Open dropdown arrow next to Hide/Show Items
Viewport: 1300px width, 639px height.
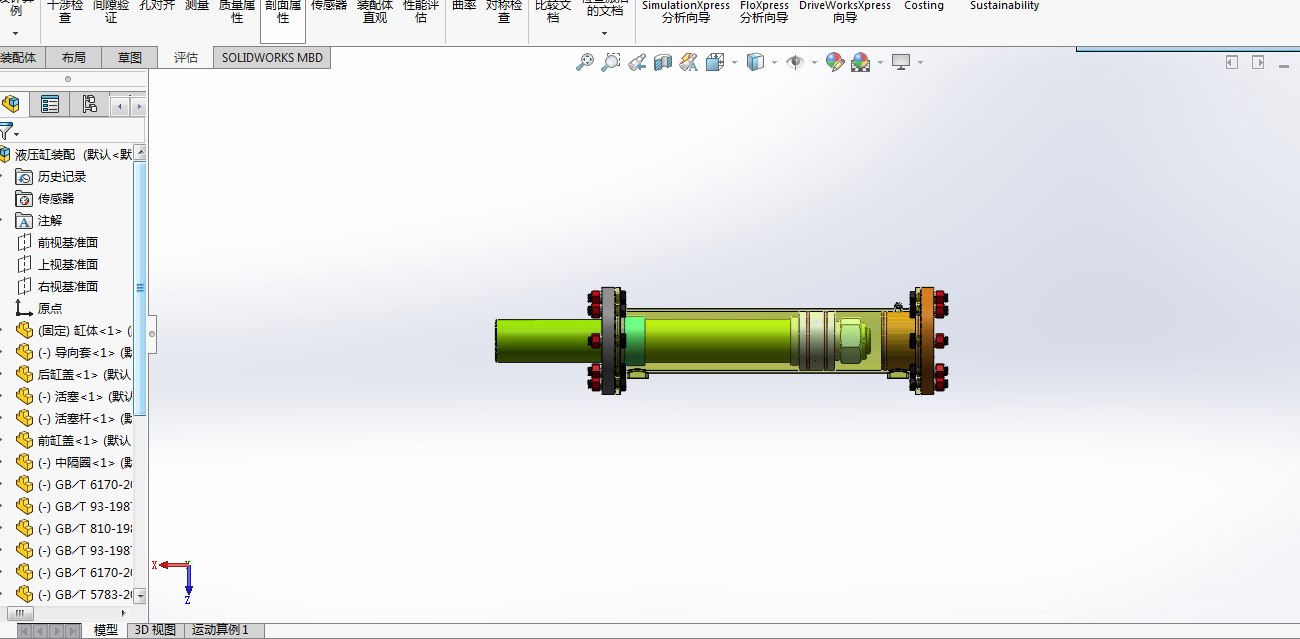click(814, 62)
